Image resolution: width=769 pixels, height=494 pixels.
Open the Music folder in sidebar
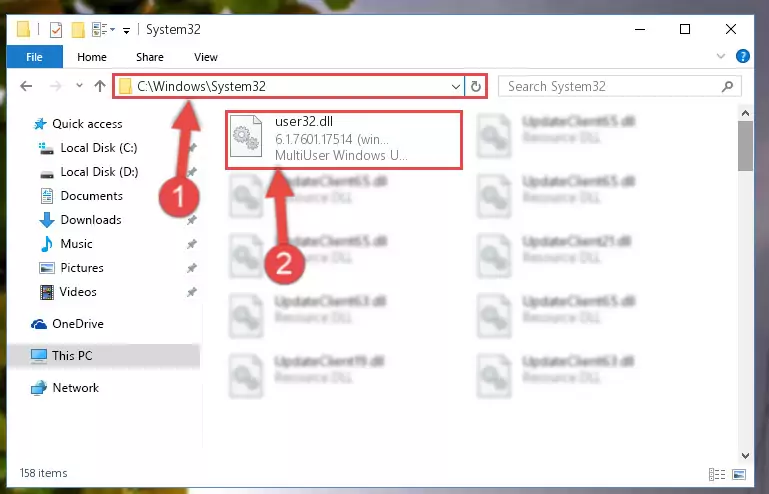click(76, 244)
